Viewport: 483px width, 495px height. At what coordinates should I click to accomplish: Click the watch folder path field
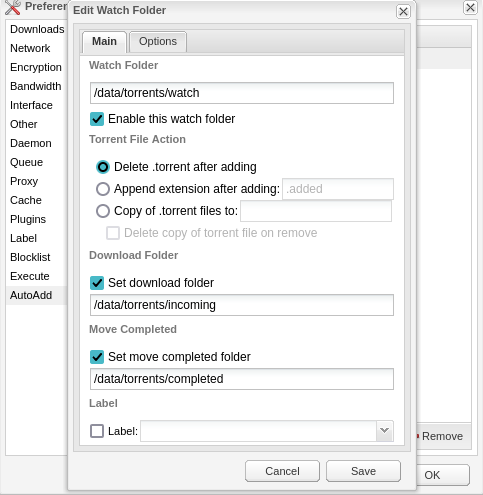[242, 93]
